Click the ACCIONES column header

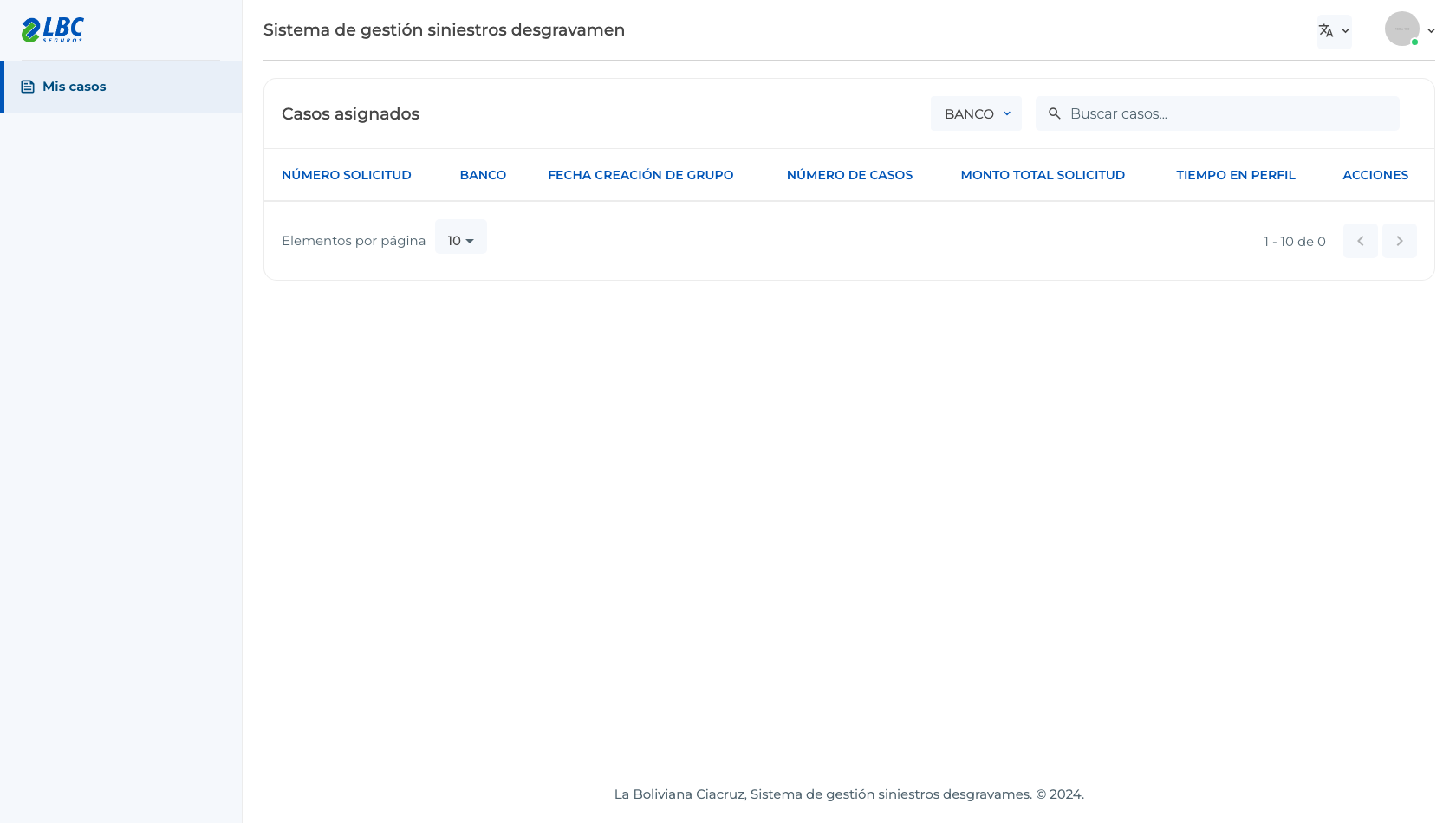point(1375,175)
